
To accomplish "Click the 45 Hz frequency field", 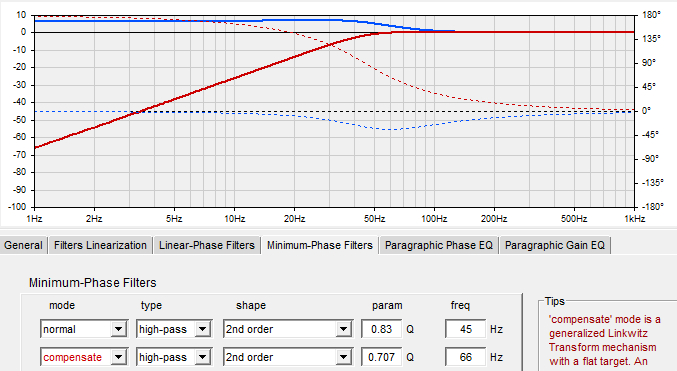I will point(465,329).
